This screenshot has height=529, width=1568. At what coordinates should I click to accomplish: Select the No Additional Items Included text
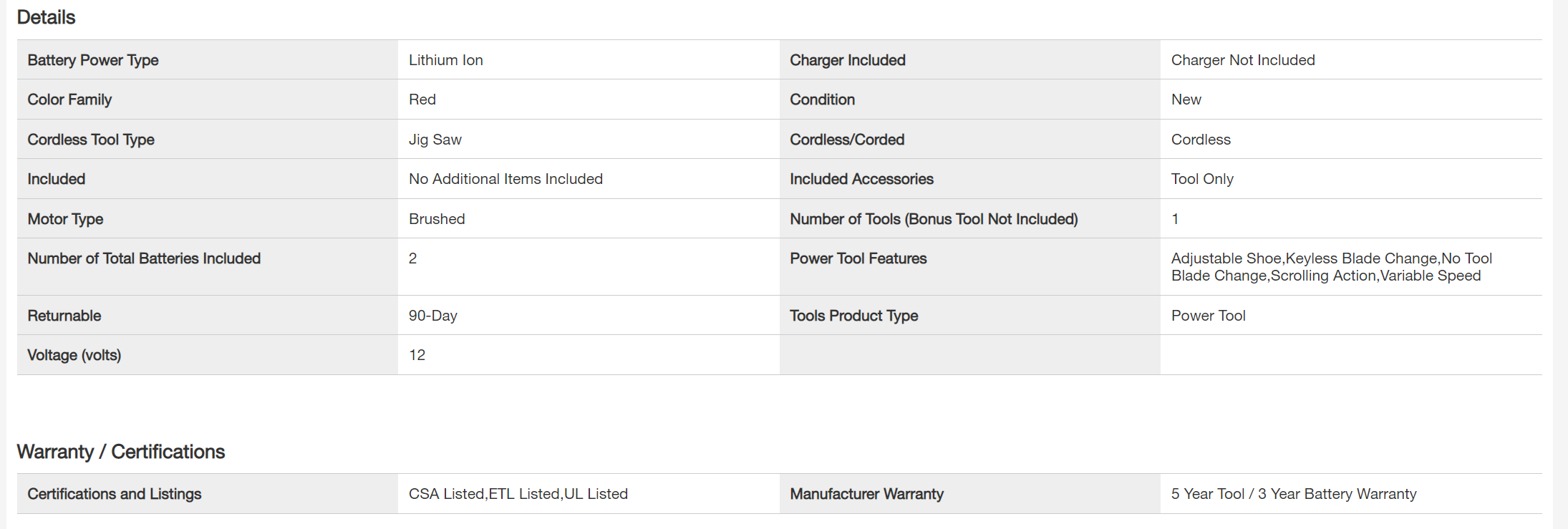[x=505, y=179]
